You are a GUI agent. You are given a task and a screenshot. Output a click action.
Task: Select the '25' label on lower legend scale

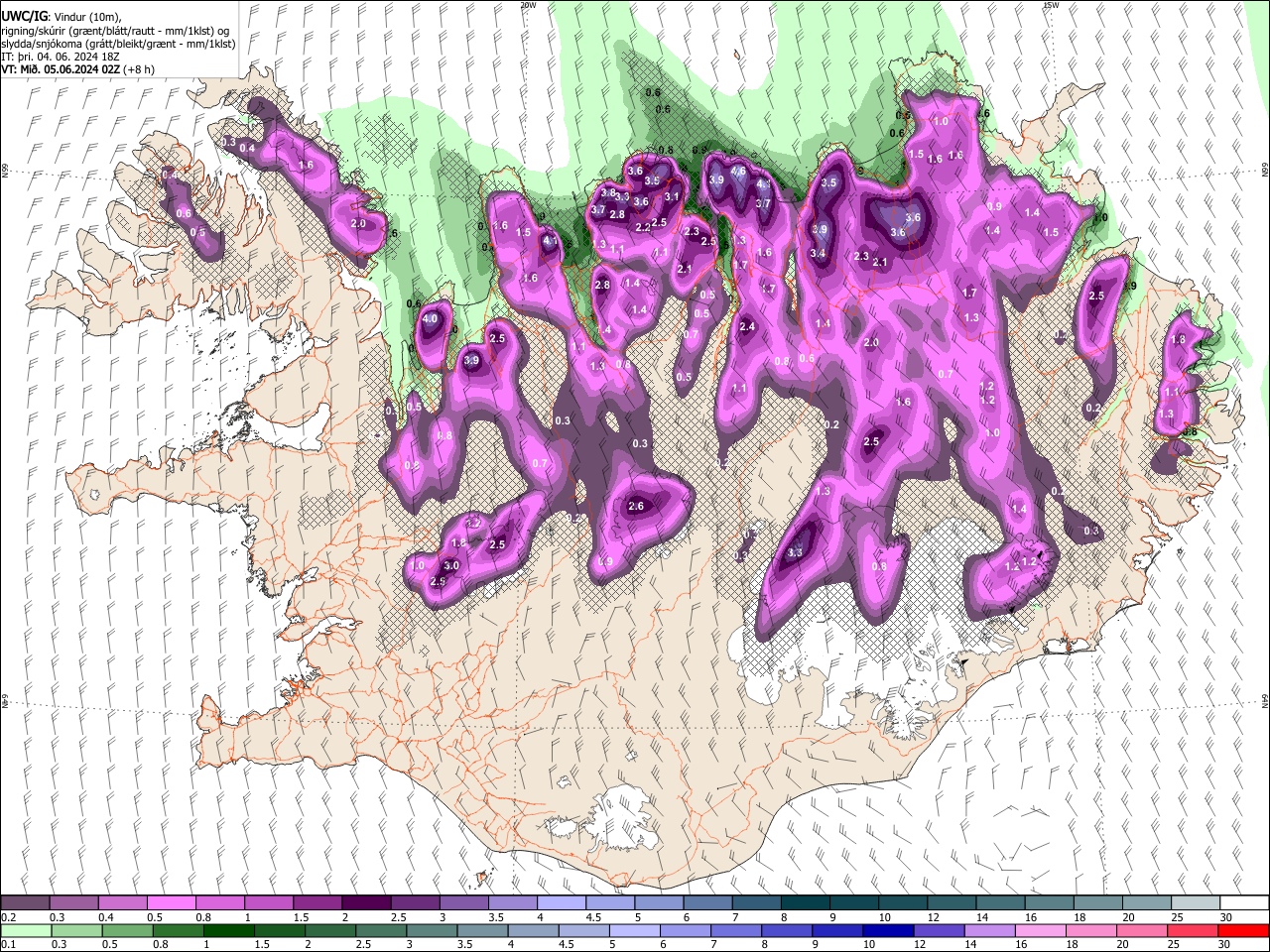pos(1173,944)
